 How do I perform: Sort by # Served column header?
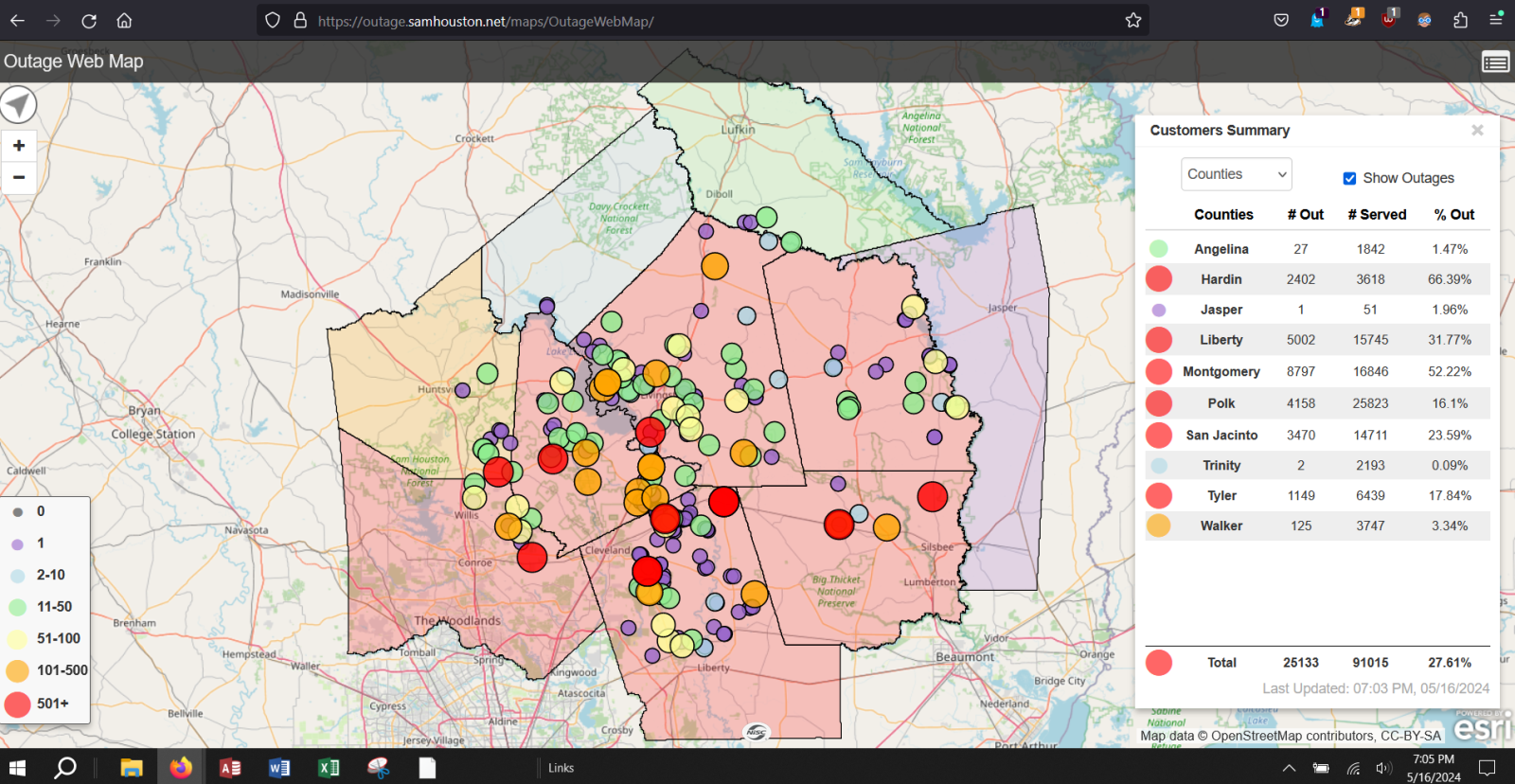pyautogui.click(x=1377, y=214)
